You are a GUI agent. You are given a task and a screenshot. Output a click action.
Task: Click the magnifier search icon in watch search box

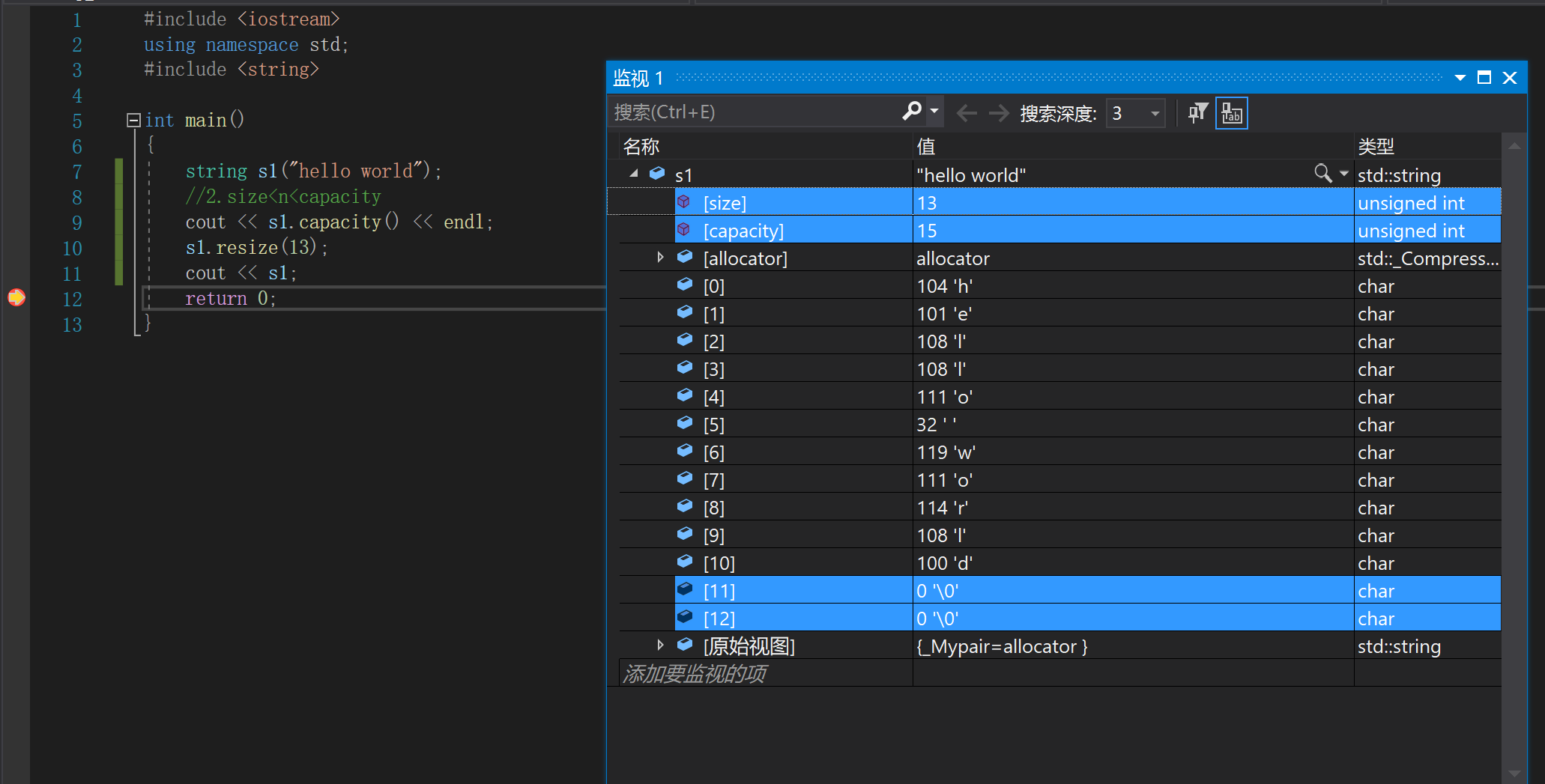pos(912,112)
